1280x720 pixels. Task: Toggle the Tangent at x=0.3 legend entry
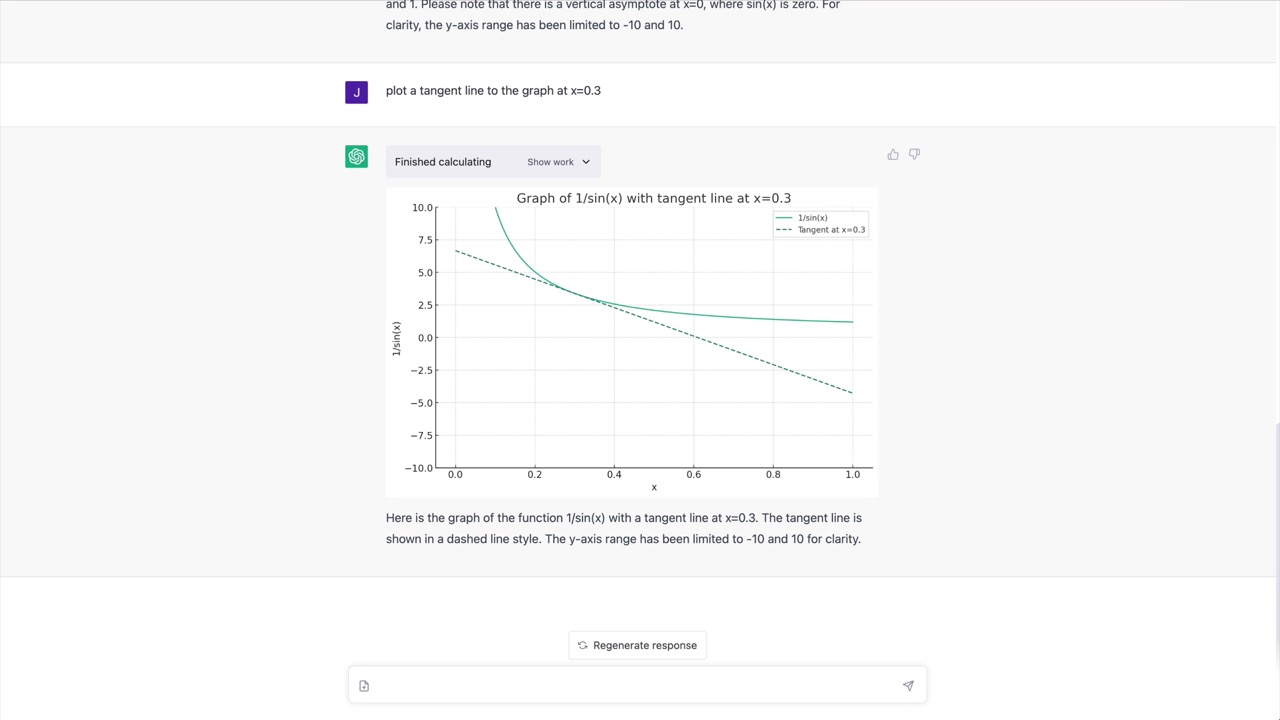point(831,229)
